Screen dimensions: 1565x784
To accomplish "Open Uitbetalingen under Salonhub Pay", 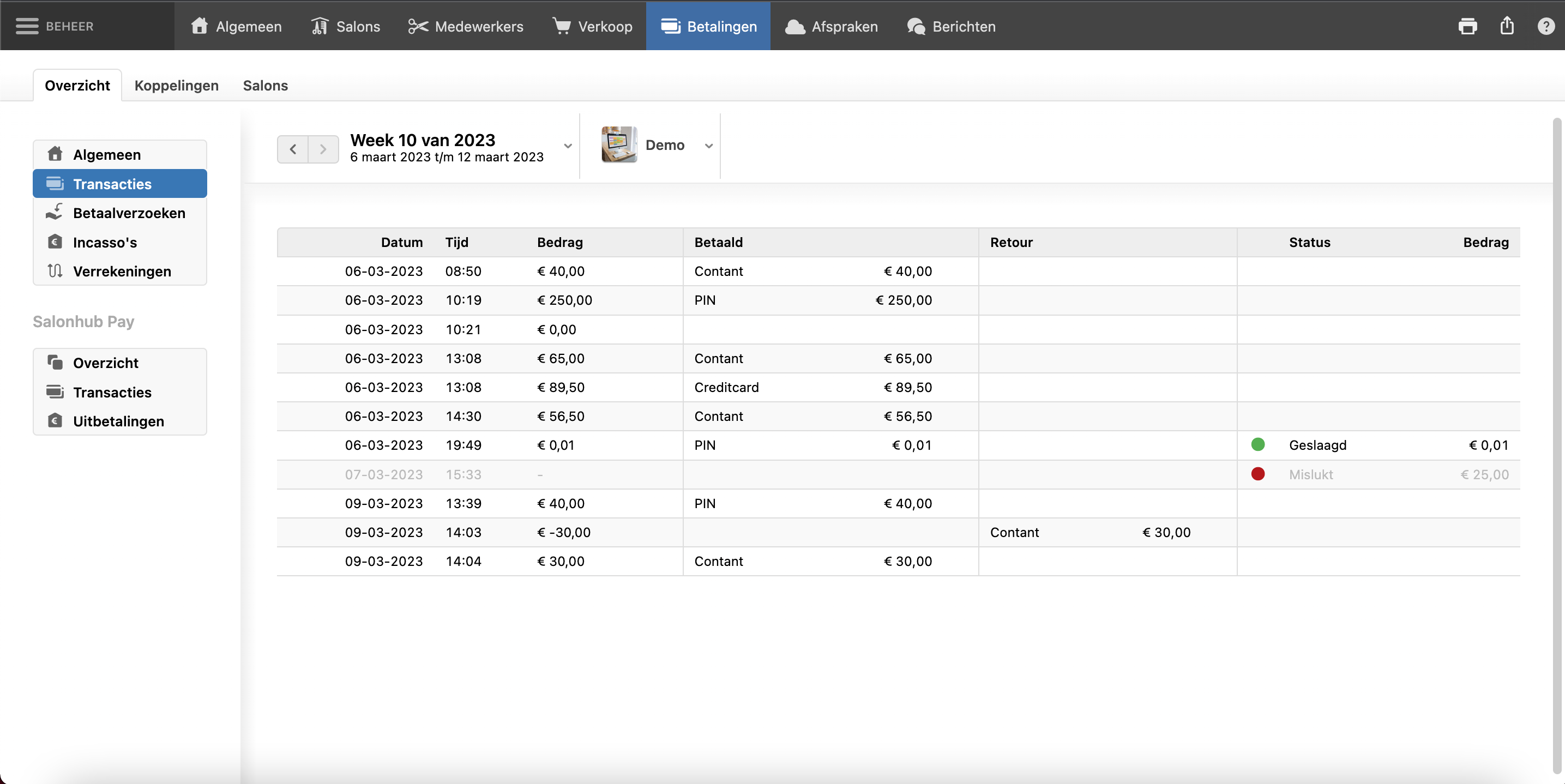I will (119, 421).
